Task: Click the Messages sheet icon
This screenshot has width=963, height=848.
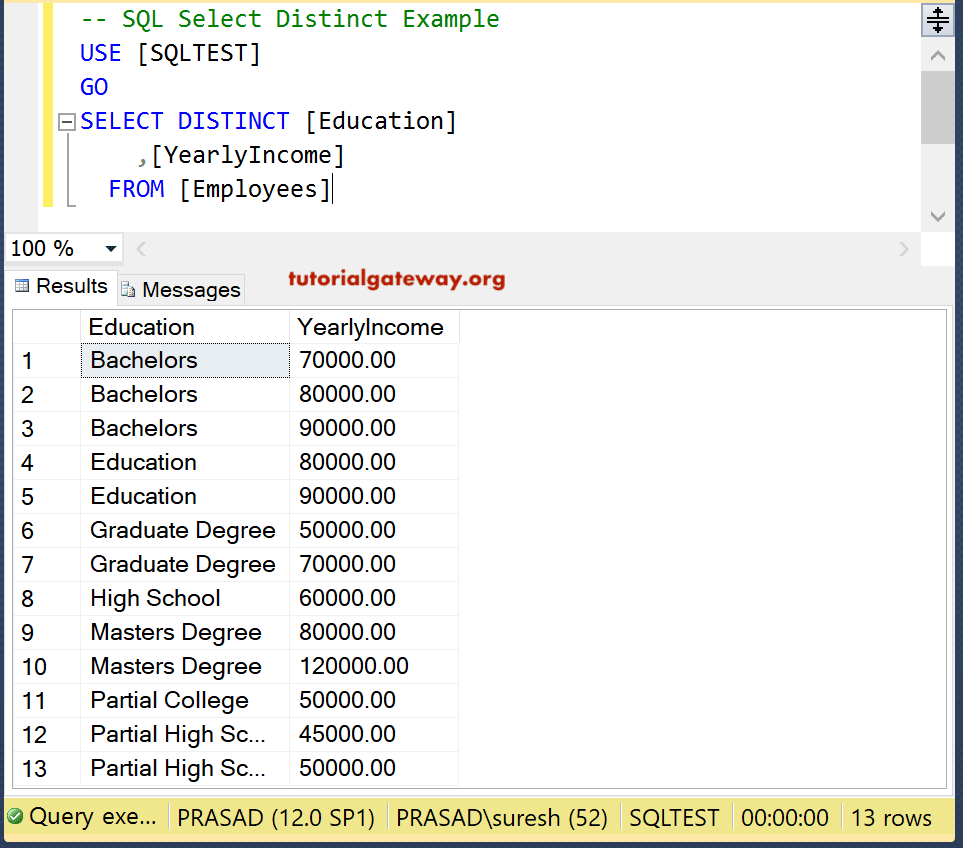Action: [129, 290]
